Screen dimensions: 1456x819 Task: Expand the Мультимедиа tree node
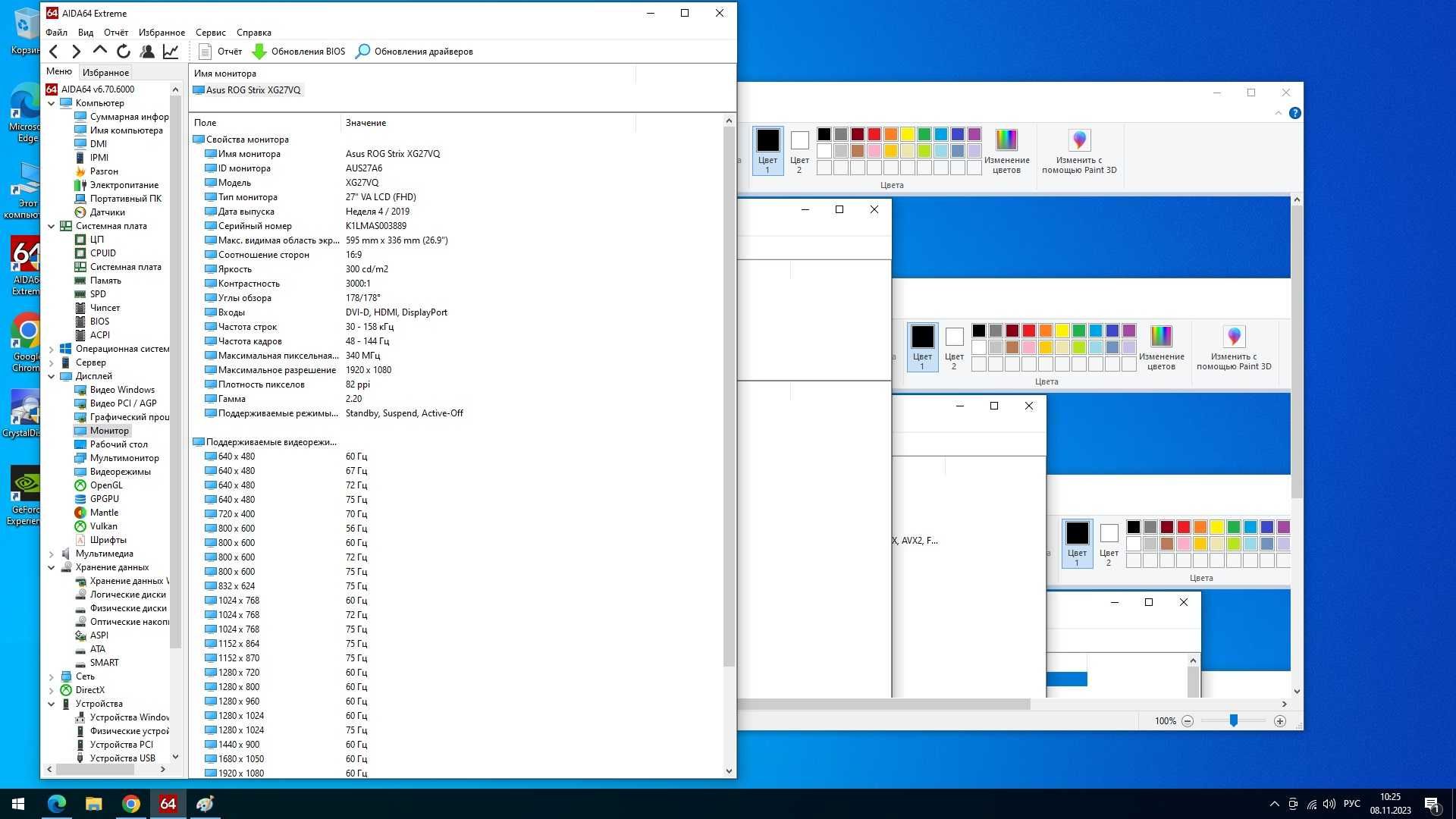point(52,554)
